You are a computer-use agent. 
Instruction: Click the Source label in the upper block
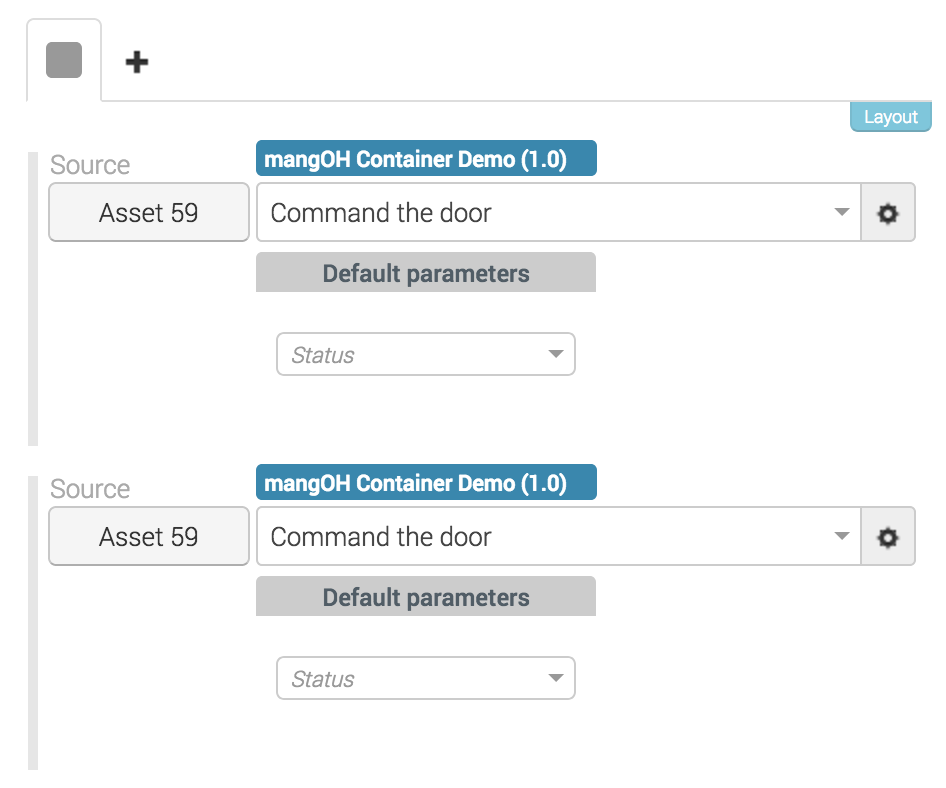click(x=90, y=165)
